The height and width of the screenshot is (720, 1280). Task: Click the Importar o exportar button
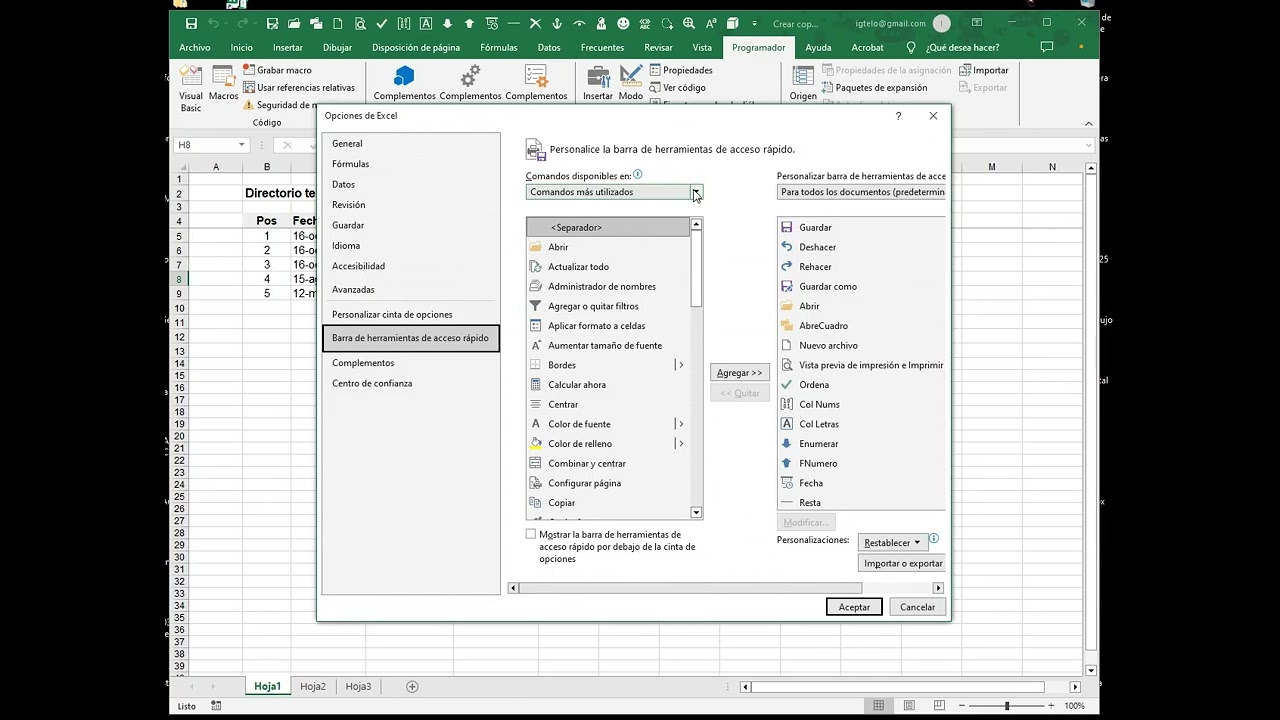point(903,564)
